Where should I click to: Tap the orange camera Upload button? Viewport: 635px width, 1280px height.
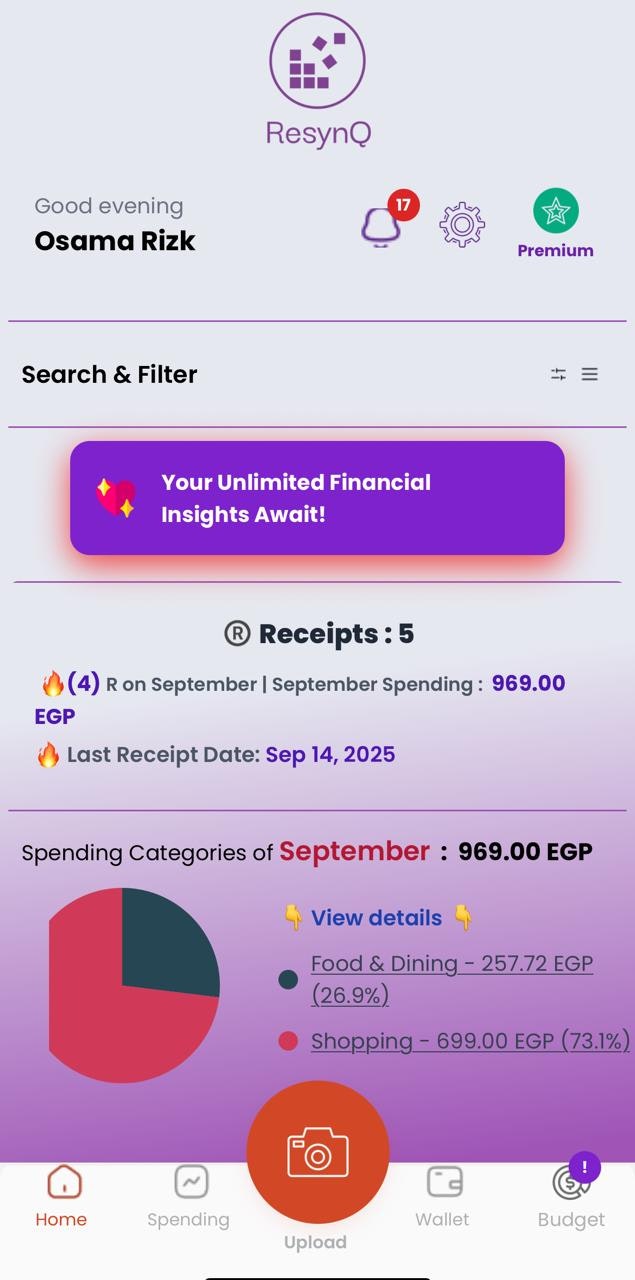click(317, 1152)
